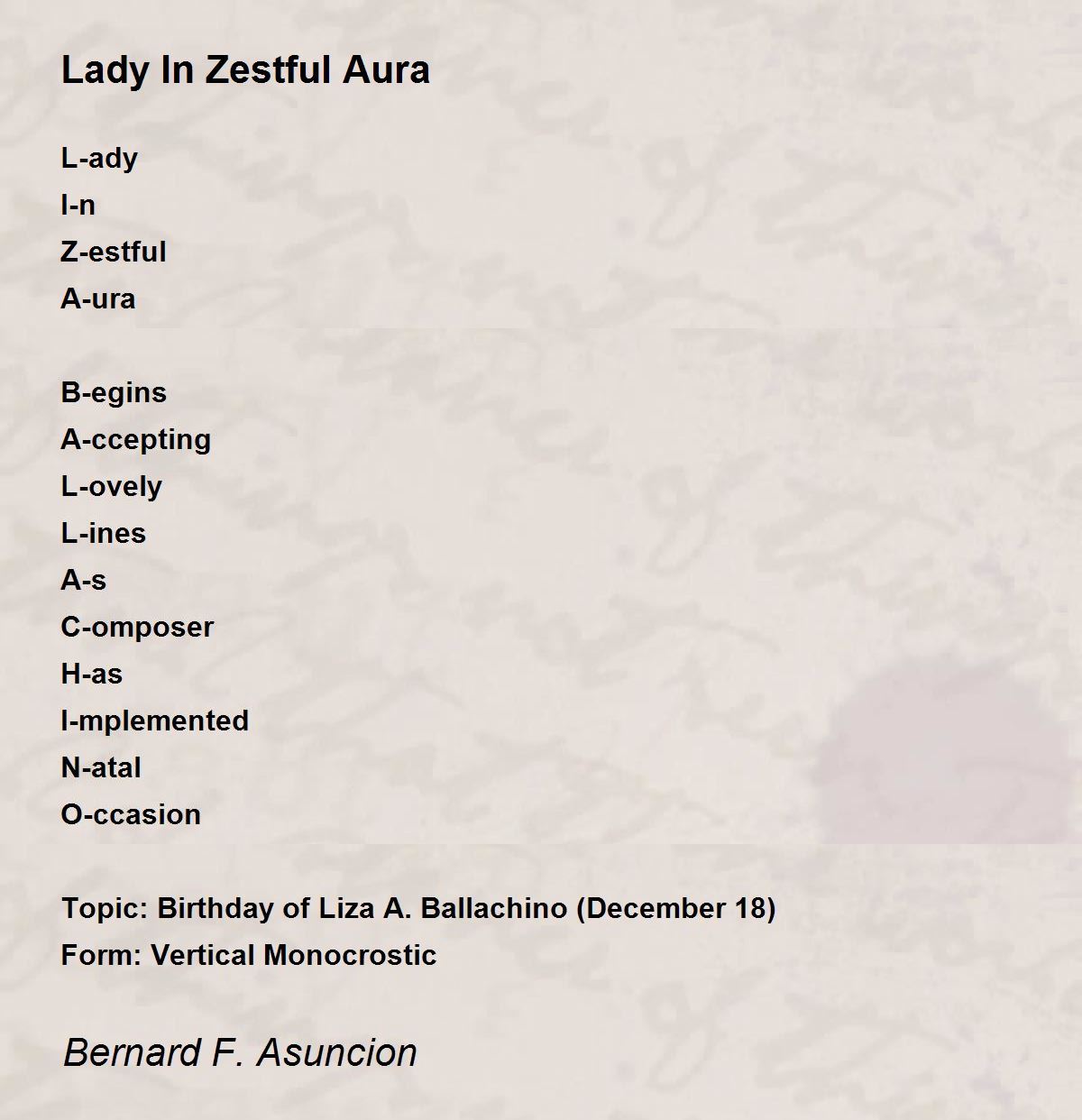Click the poem title Lady In Zestful Aura
Image resolution: width=1082 pixels, height=1120 pixels.
click(245, 70)
